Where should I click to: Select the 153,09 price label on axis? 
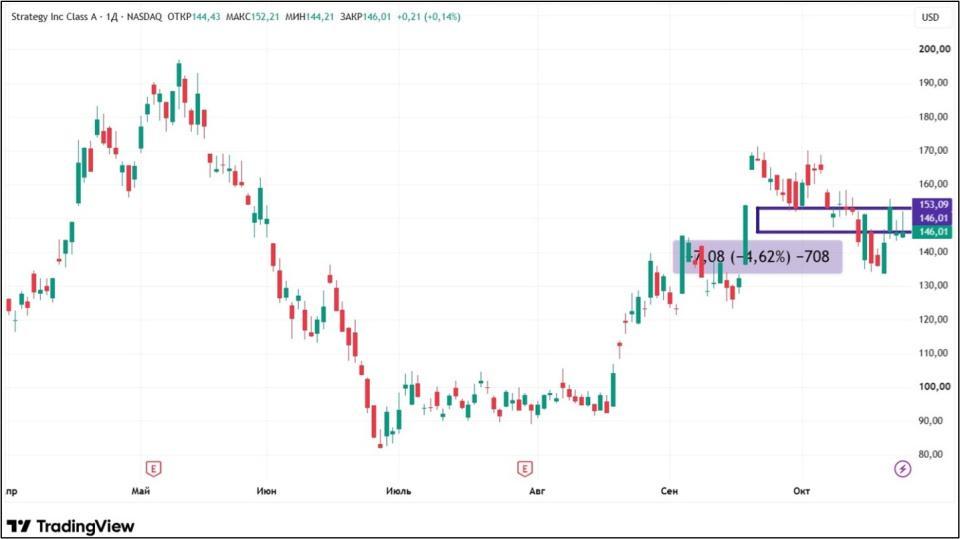932,205
